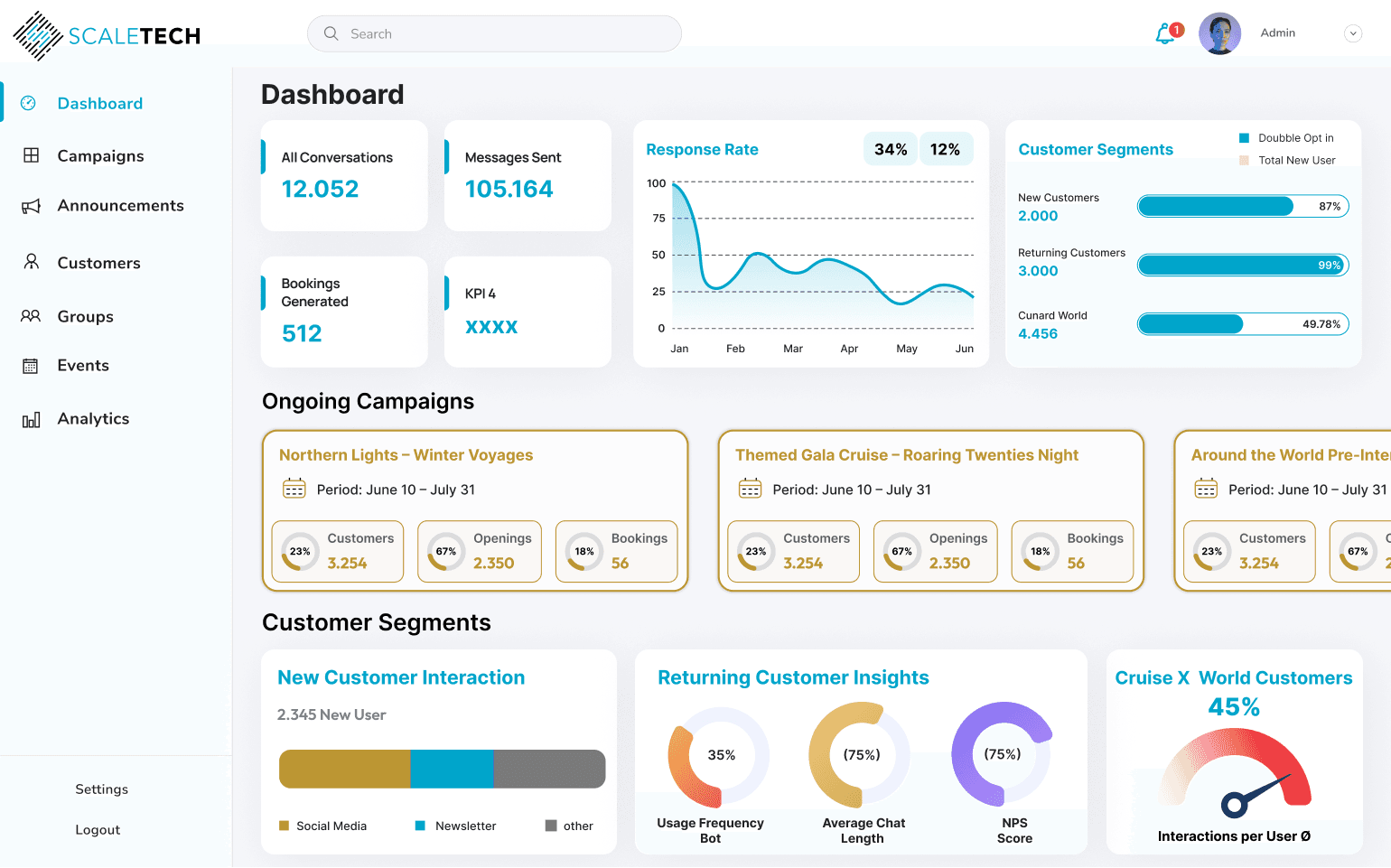
Task: Click 2.345 New User text
Action: (331, 715)
